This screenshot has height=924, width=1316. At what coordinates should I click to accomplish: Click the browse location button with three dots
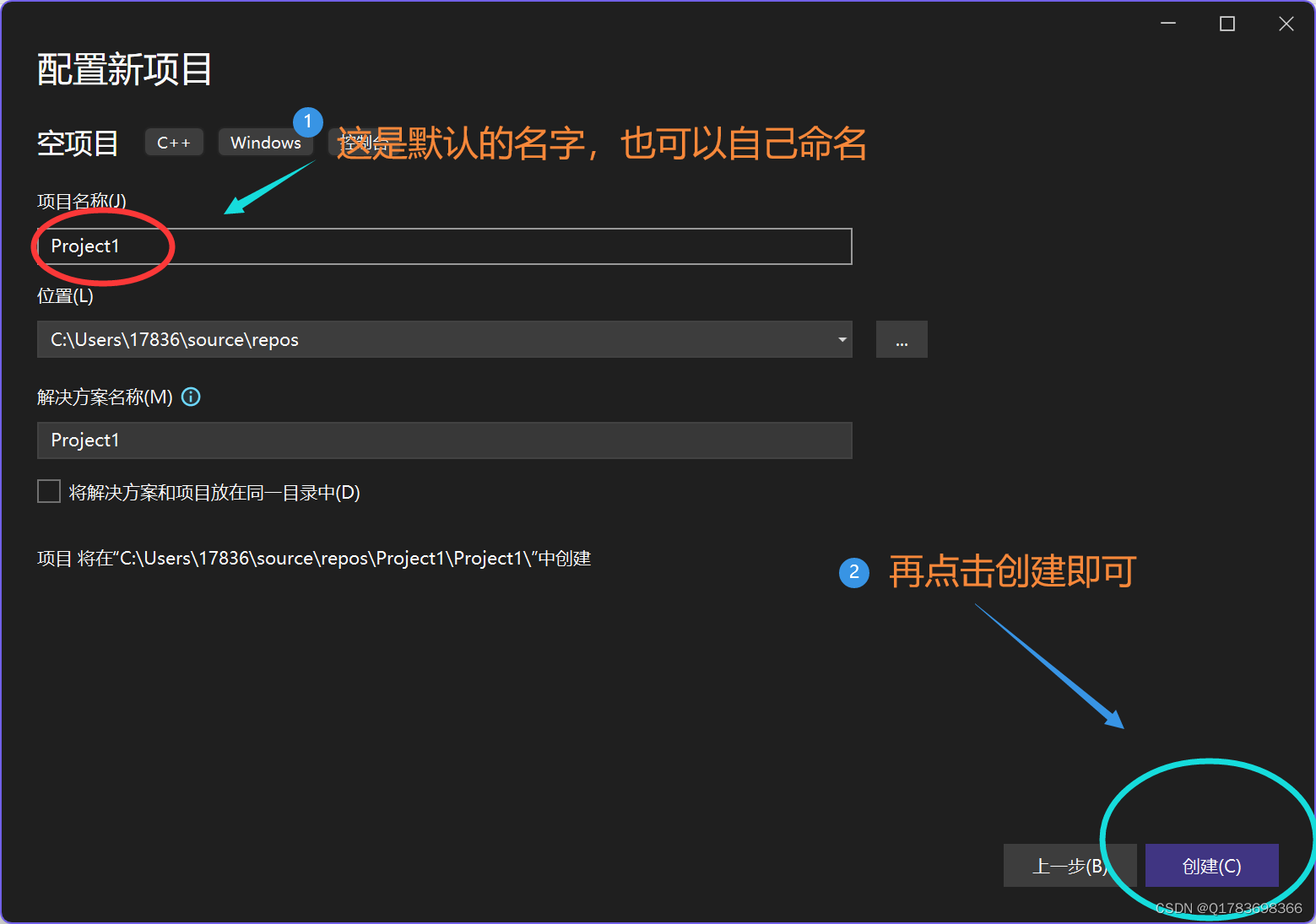[x=902, y=339]
